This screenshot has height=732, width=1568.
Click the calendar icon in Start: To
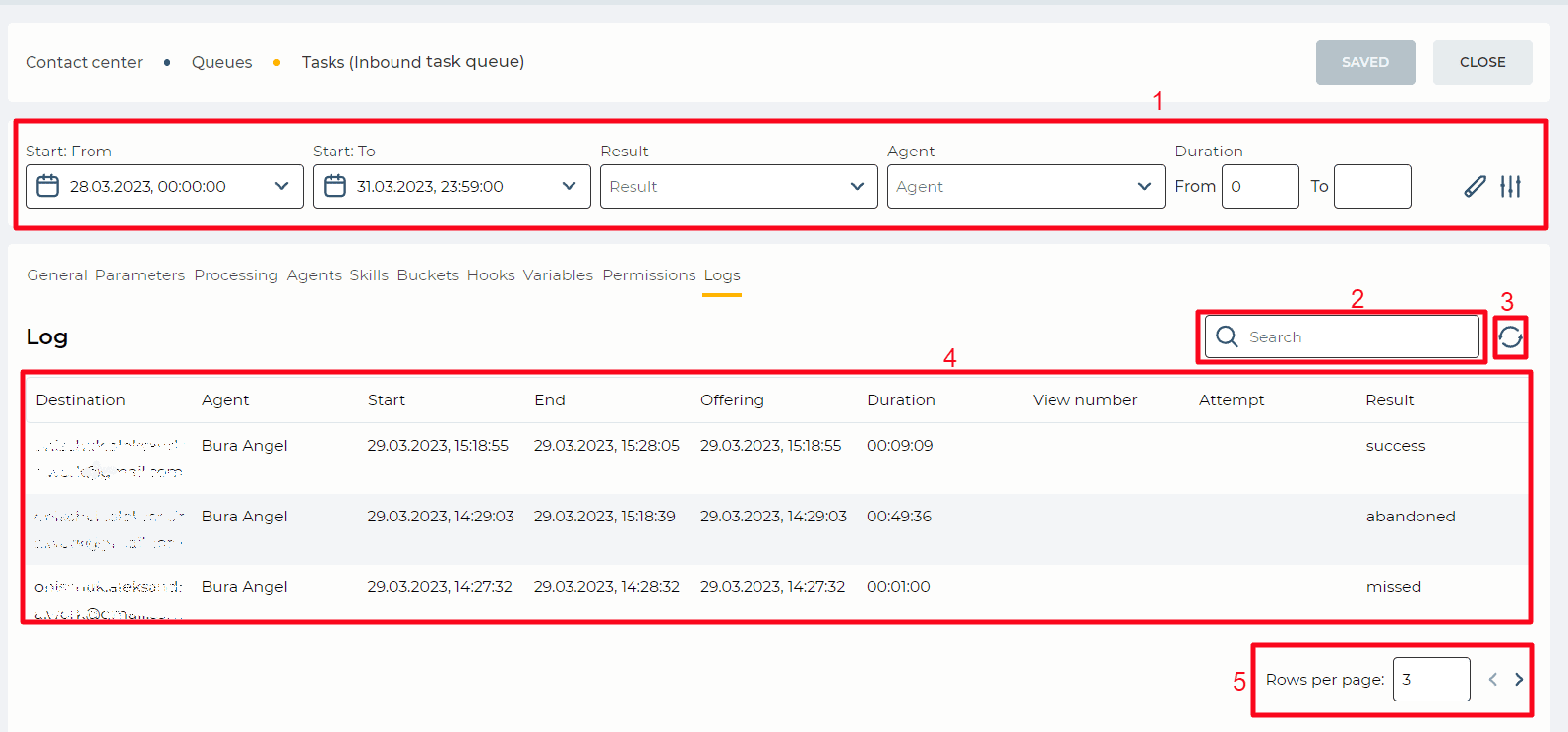334,186
